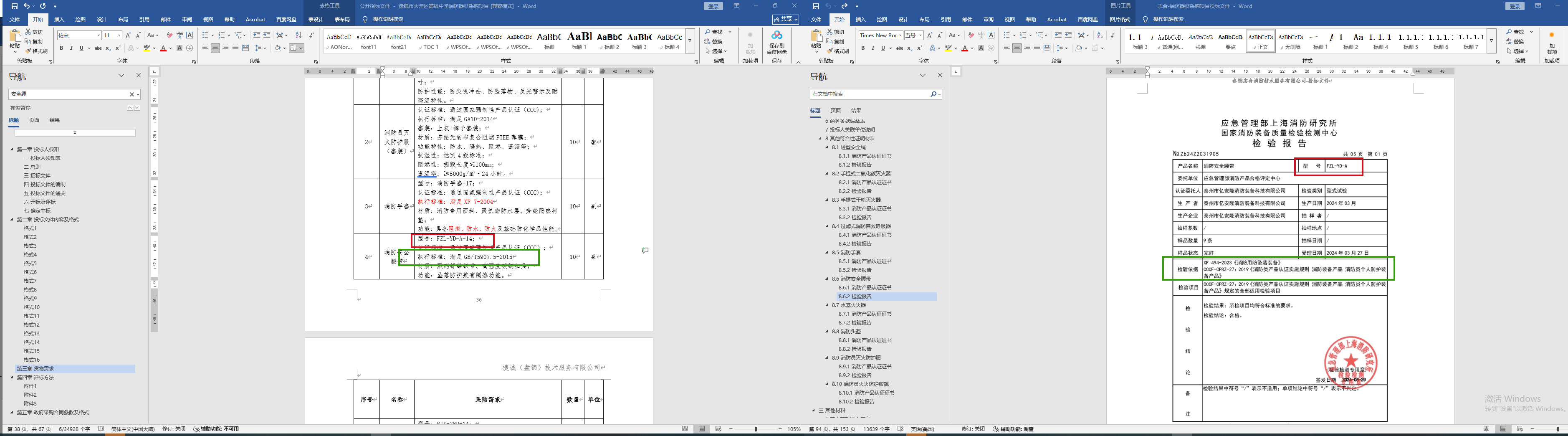This screenshot has height=436, width=1568.
Task: Click Redo arrow in right Word window
Action: [x=844, y=6]
